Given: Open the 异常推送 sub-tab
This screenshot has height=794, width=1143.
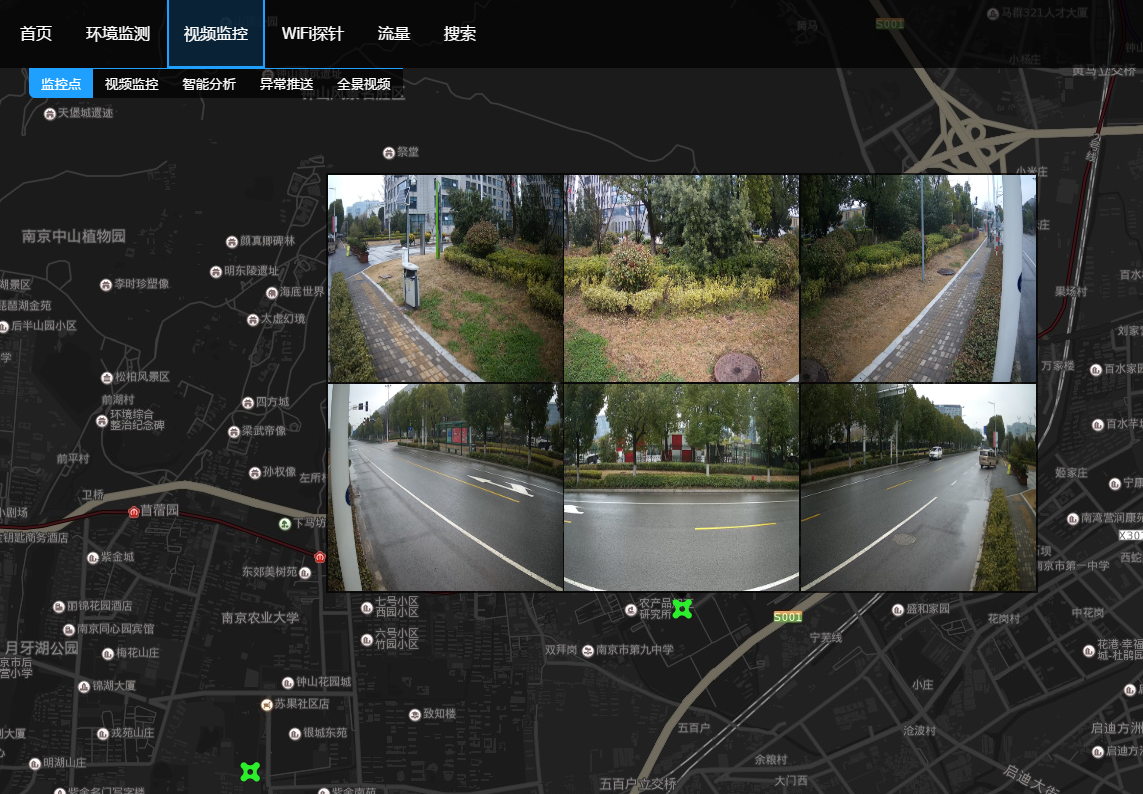Looking at the screenshot, I should (287, 84).
